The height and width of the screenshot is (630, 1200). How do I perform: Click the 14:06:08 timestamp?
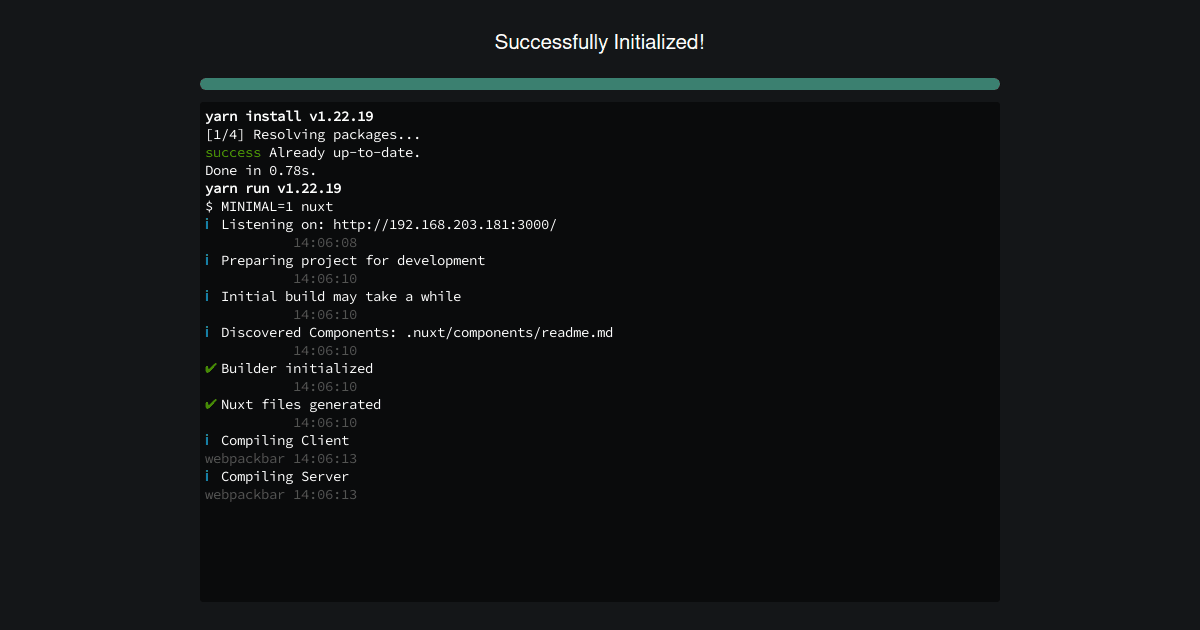click(325, 242)
